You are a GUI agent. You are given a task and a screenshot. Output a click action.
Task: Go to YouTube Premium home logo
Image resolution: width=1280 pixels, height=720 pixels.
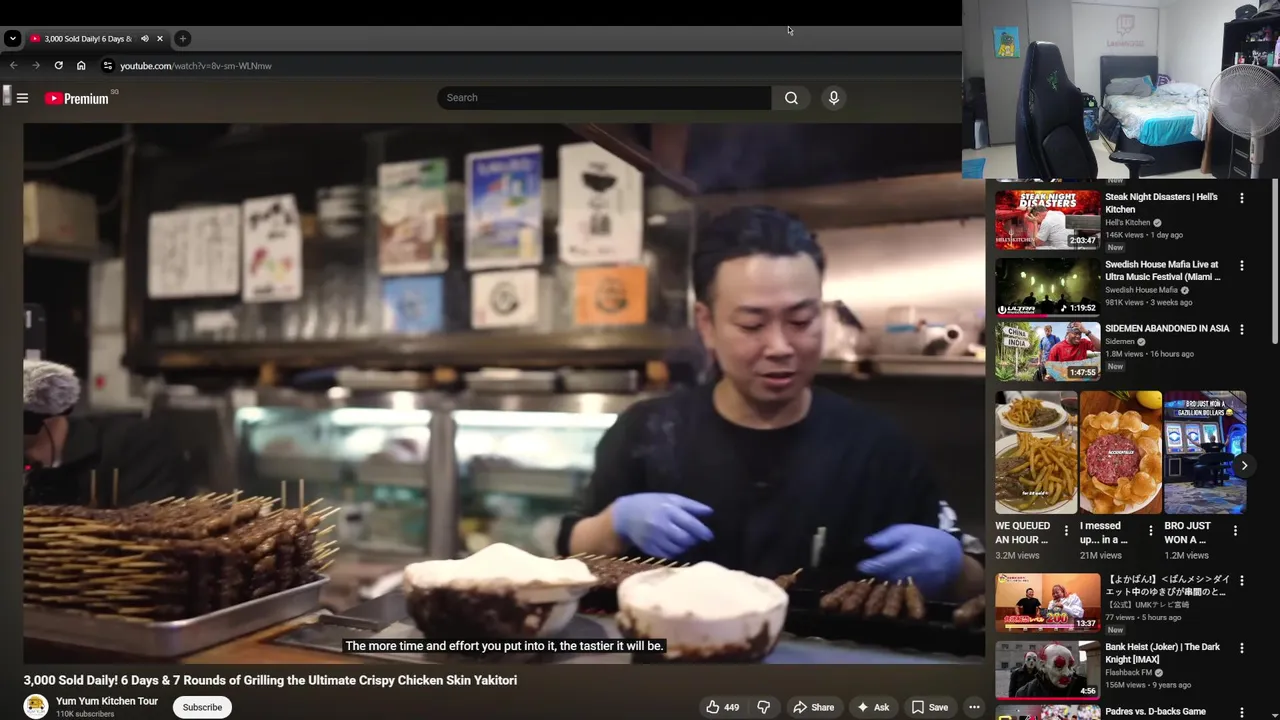coord(77,98)
